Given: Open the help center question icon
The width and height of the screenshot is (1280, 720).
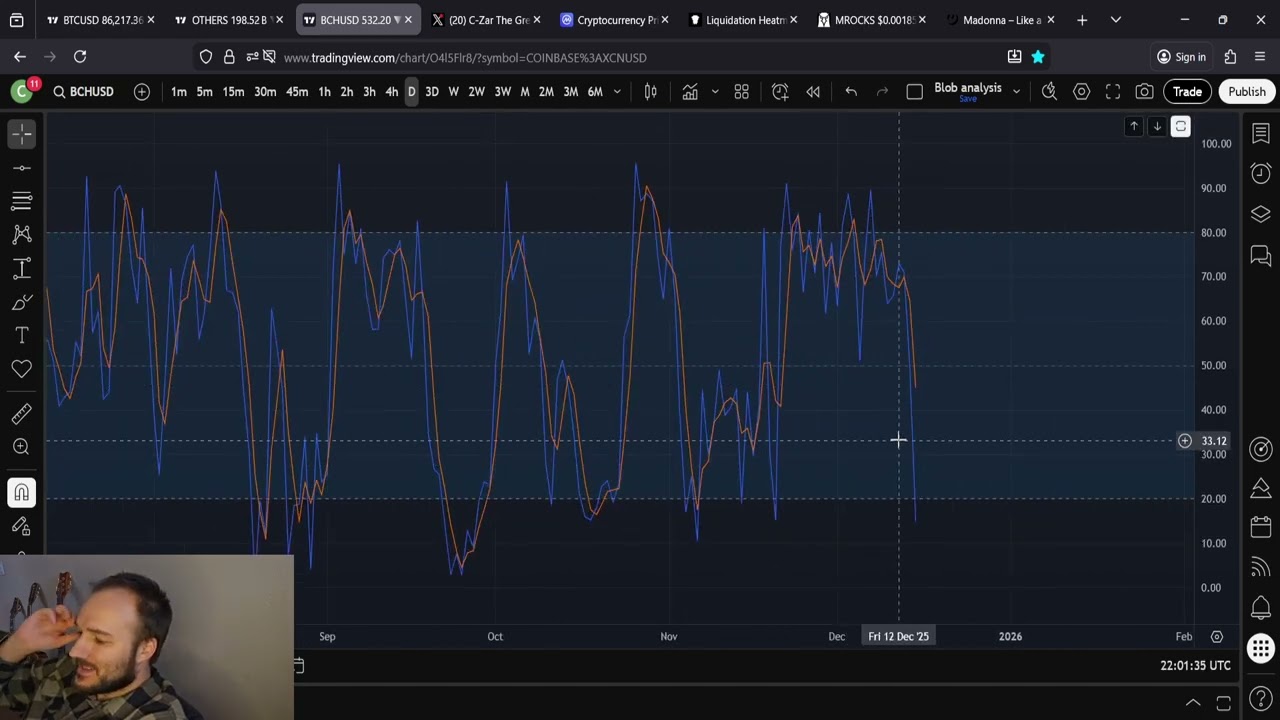Looking at the screenshot, I should tap(1261, 701).
